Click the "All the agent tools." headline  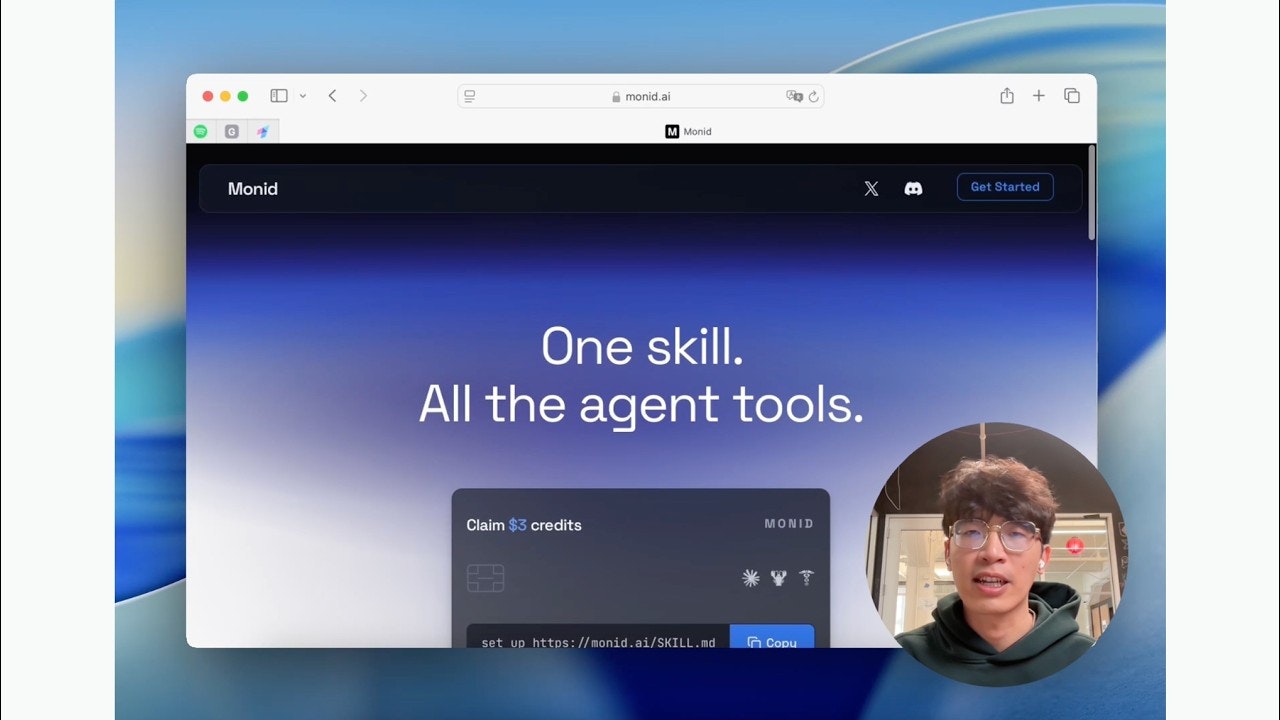point(641,404)
